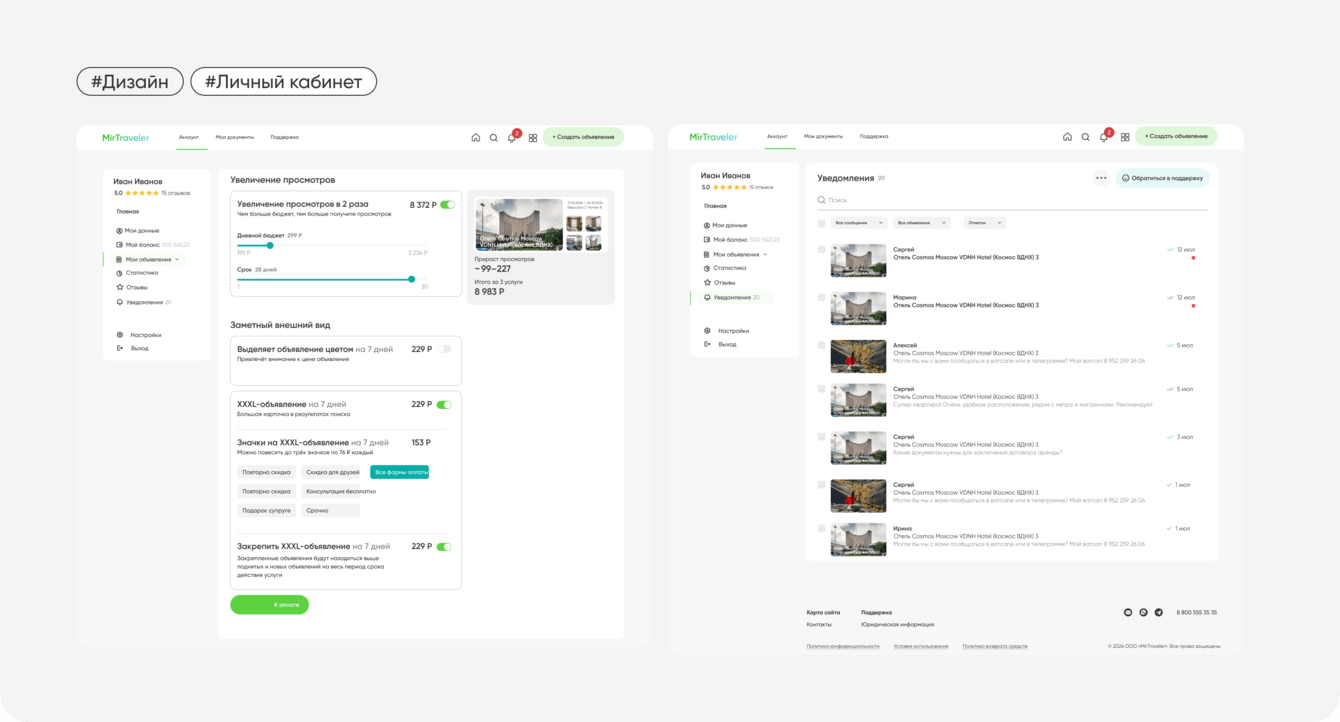
Task: Click the Отзывы star icon, promotion screen sidebar
Action: pos(119,288)
